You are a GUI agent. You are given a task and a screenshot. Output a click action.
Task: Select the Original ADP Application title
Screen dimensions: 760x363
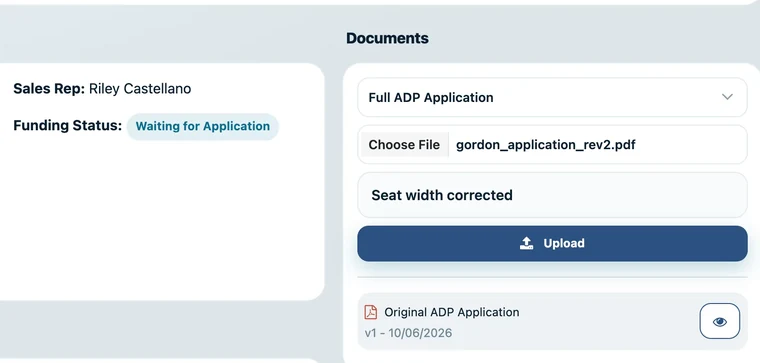pos(452,312)
